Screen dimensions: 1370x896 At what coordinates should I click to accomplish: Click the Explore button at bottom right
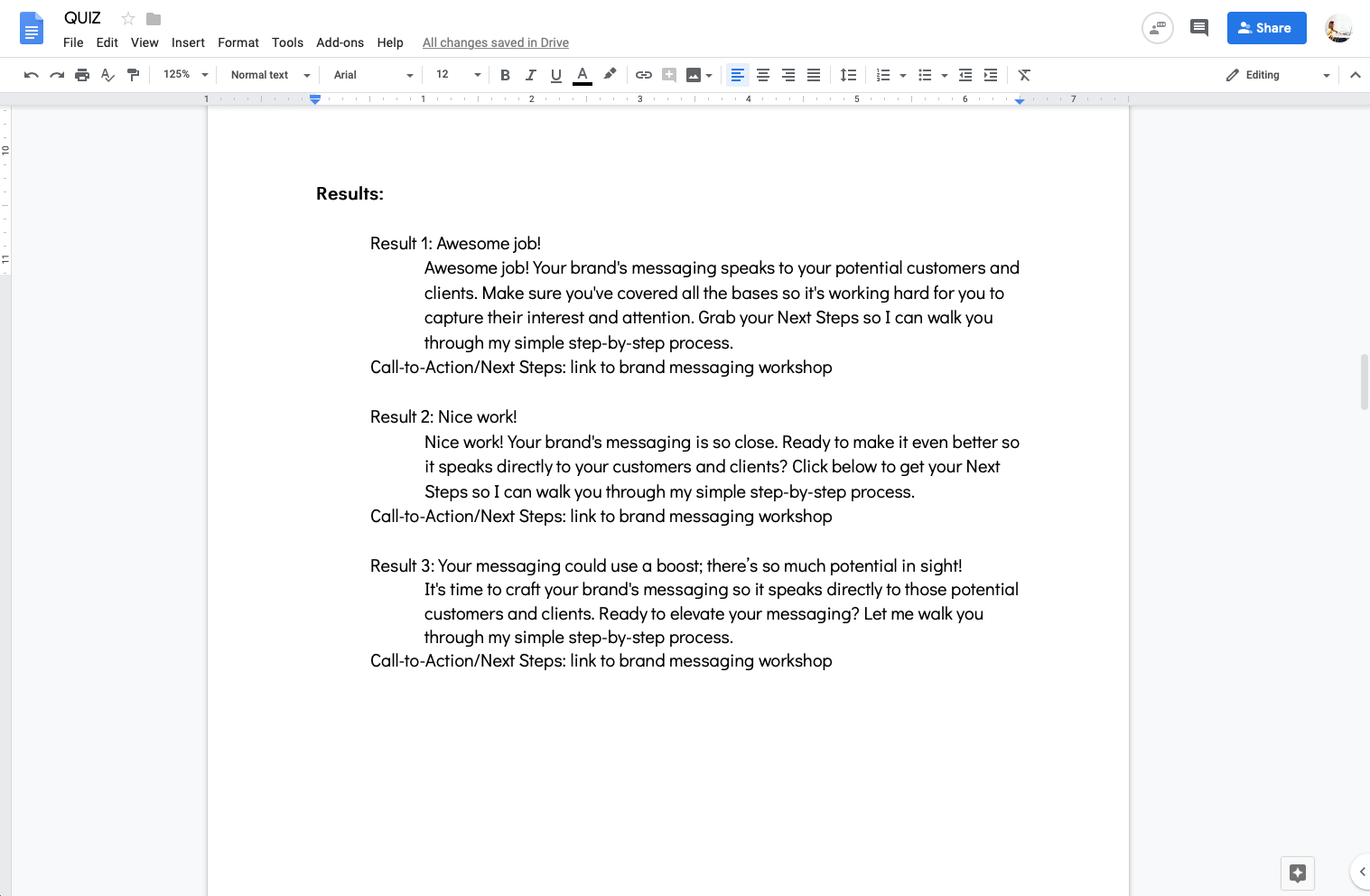coord(1298,873)
